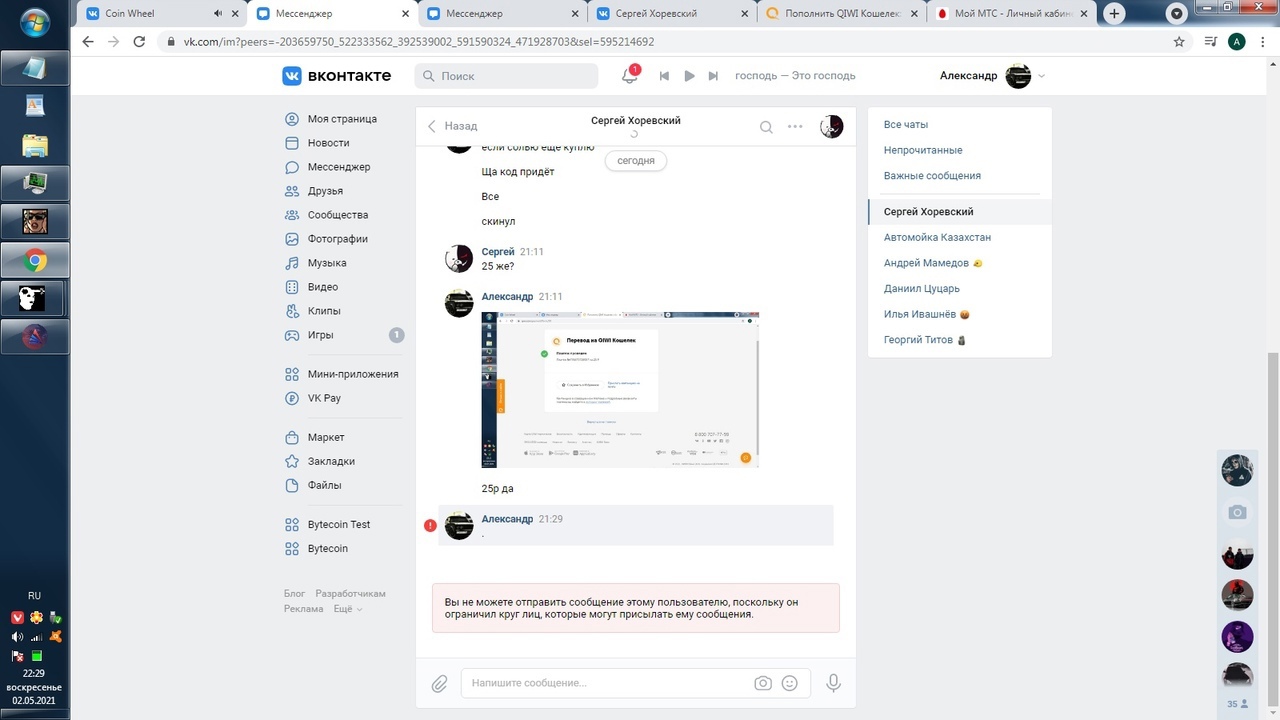Viewport: 1280px width, 720px height.
Task: Select the Непрочитанные chats filter
Action: tap(923, 150)
